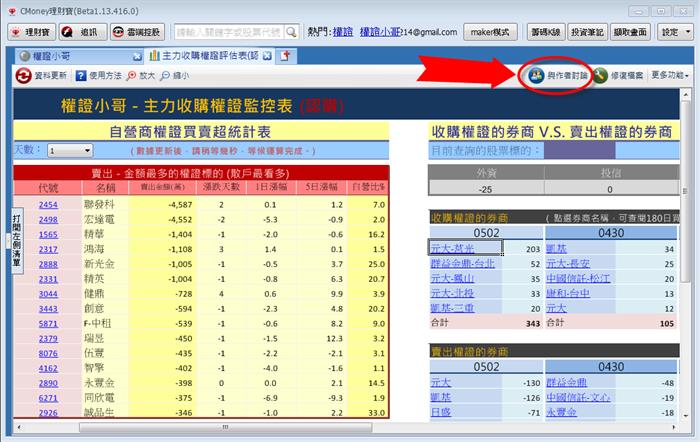700x442 pixels.
Task: Open stock code 6271 link
Action: 48,398
